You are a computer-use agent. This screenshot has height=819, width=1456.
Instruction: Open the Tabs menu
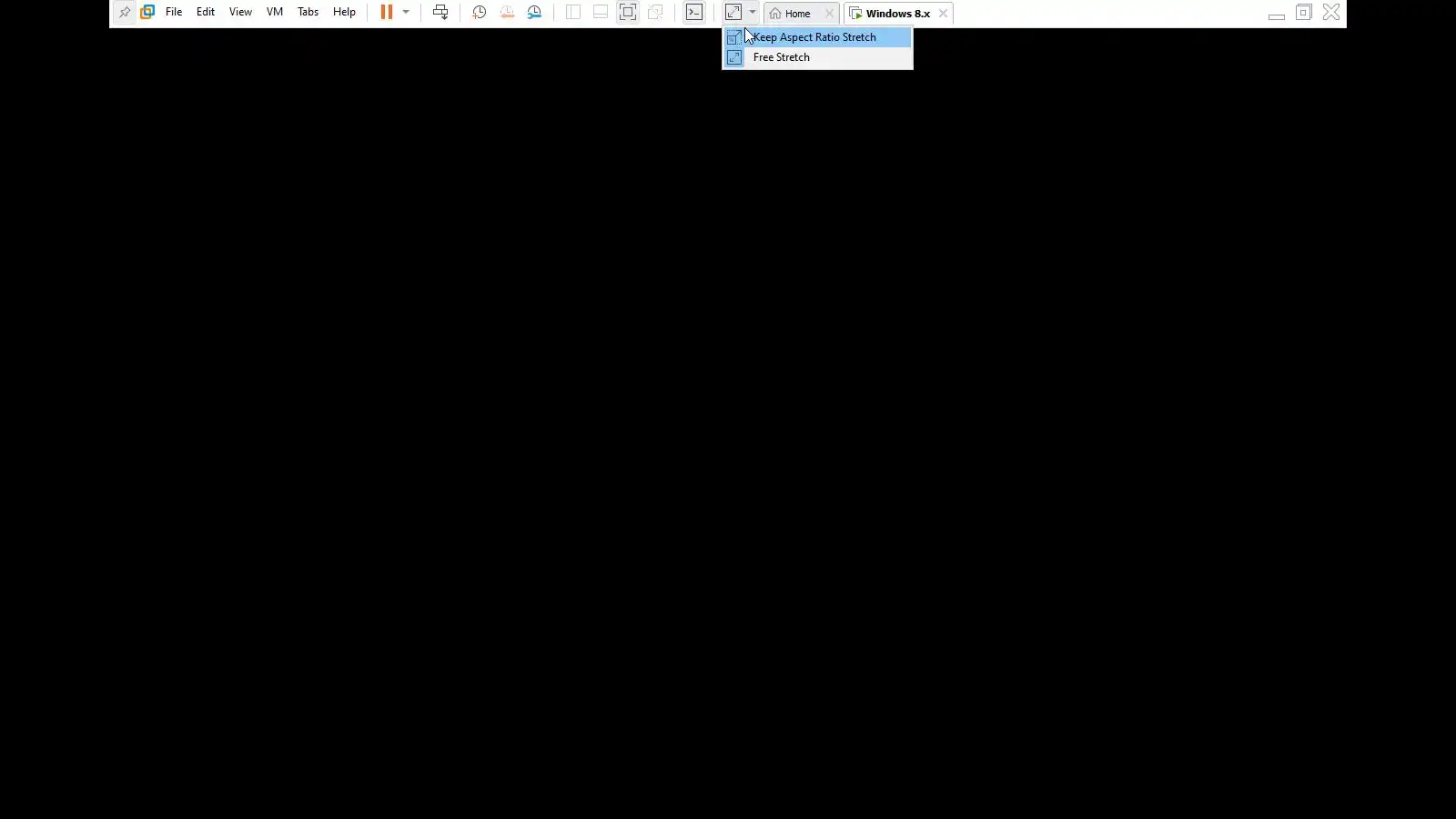tap(308, 13)
